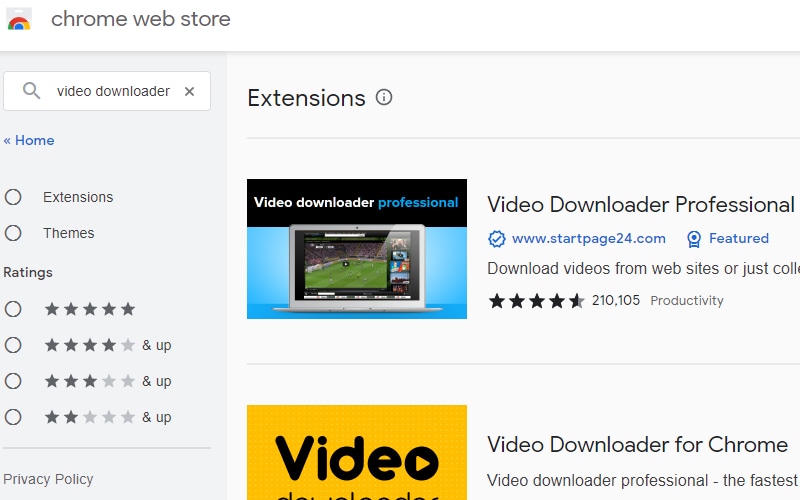Go back via the « Home link
This screenshot has height=500, width=800.
tap(29, 140)
